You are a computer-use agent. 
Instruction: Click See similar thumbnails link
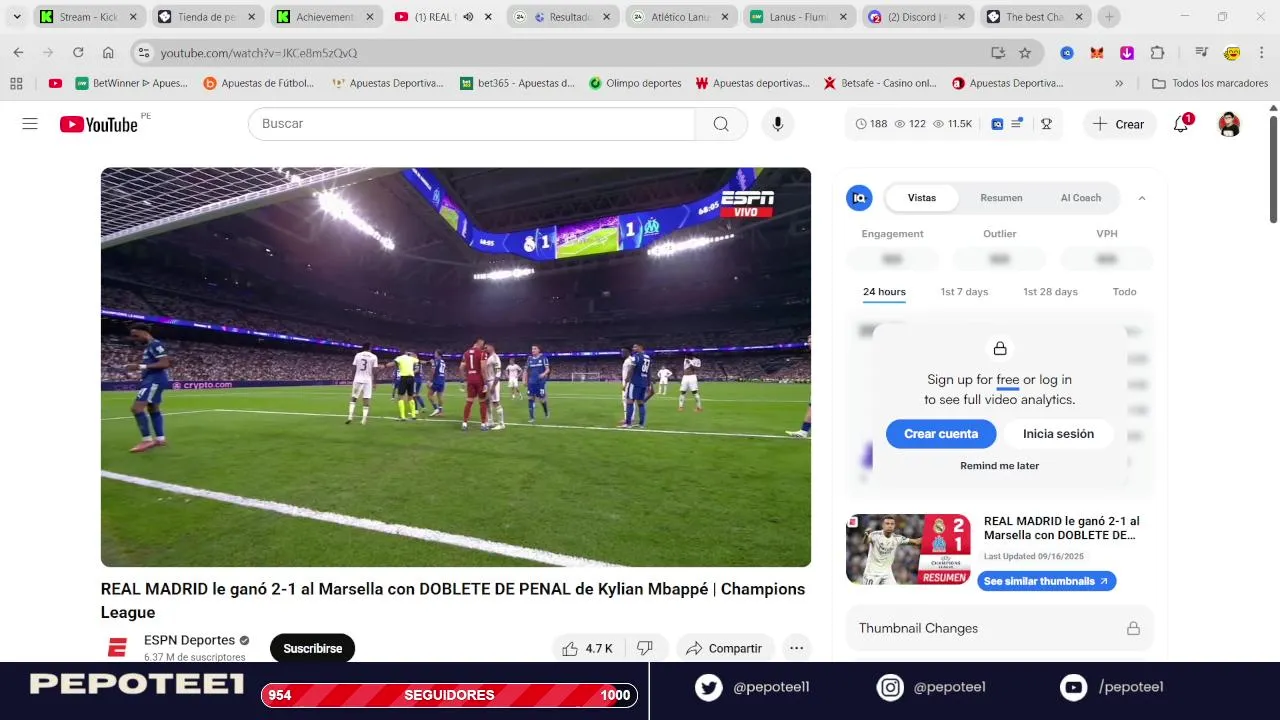tap(1046, 581)
